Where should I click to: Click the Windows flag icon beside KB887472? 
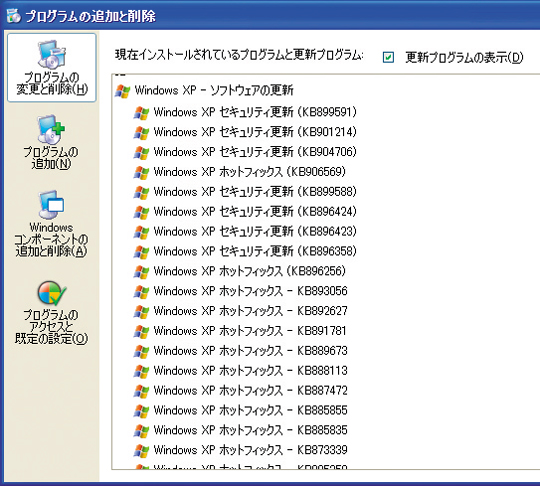click(x=141, y=391)
